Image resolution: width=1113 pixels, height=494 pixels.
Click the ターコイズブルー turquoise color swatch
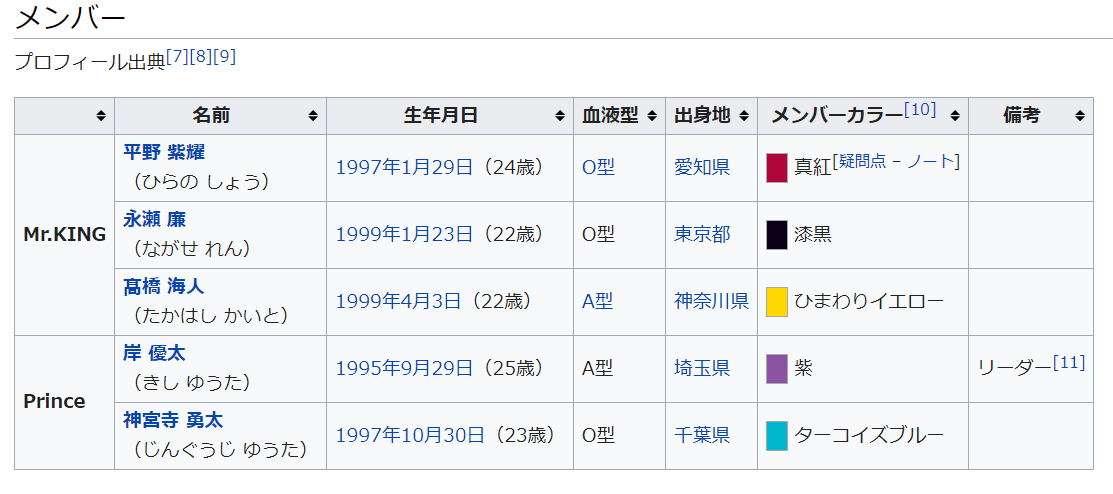[777, 434]
